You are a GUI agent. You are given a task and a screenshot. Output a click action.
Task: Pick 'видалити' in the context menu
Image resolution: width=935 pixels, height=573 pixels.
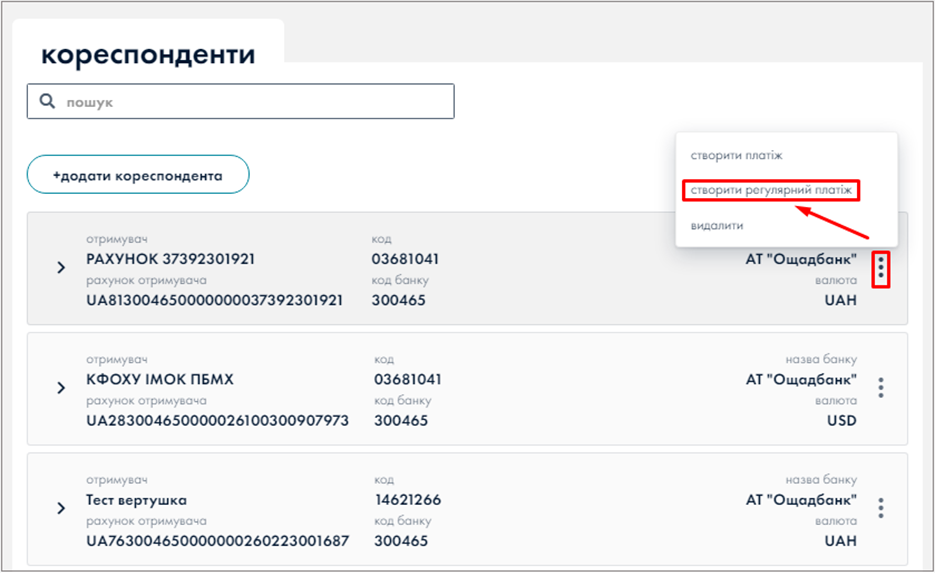(717, 225)
